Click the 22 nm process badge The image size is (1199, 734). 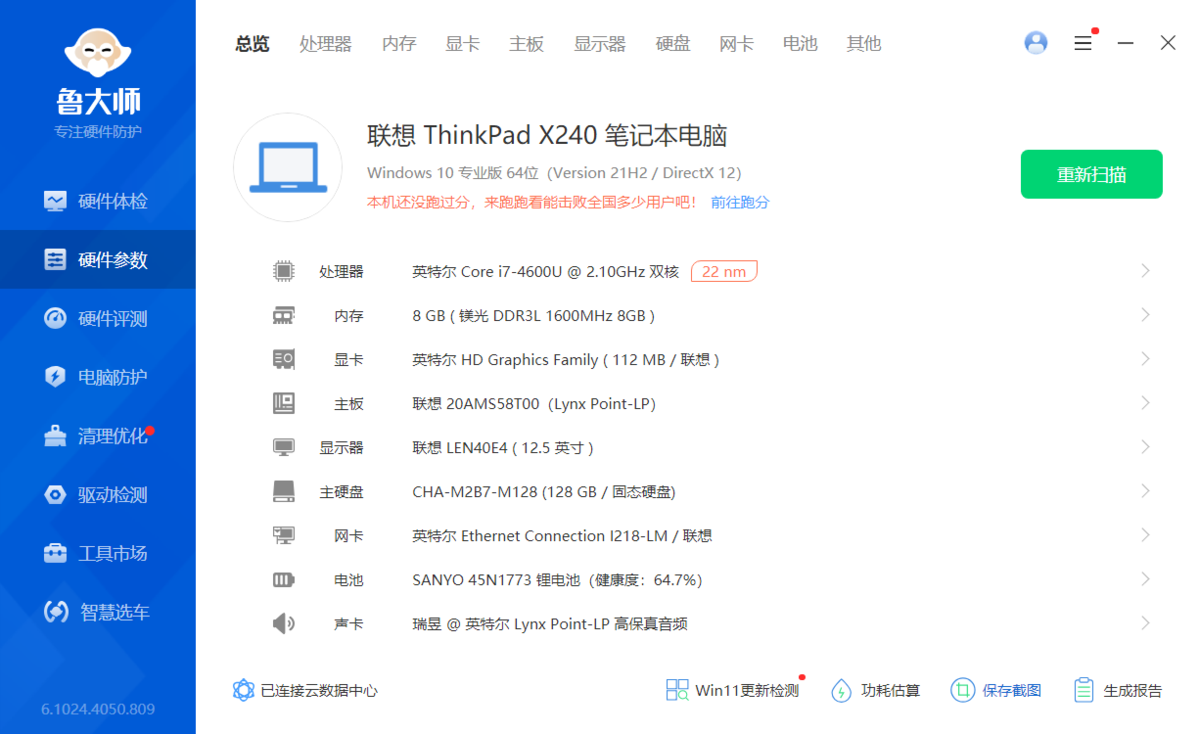(x=724, y=271)
